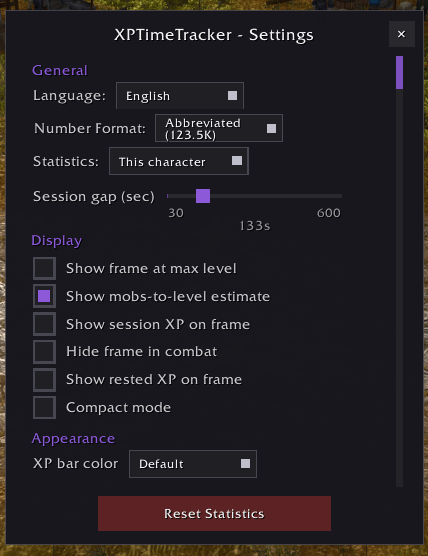Click the square icon in XP bar color box
428x556 pixels.
point(245,463)
